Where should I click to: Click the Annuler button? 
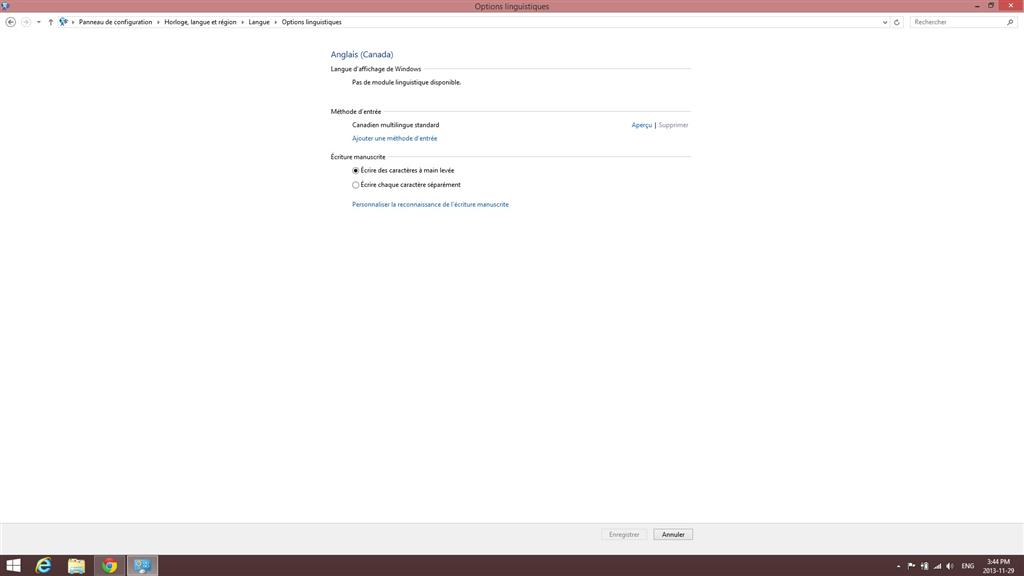tap(673, 535)
